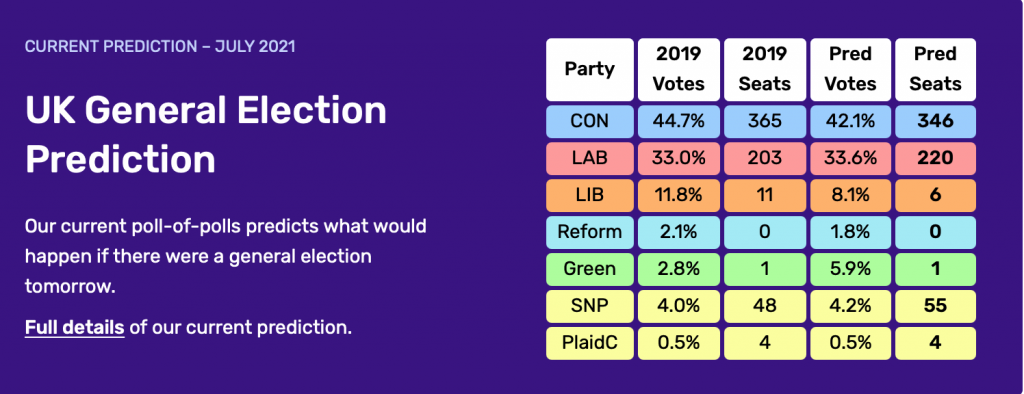Click LAB predicted seats value 220
1024x394 pixels.
coord(936,158)
